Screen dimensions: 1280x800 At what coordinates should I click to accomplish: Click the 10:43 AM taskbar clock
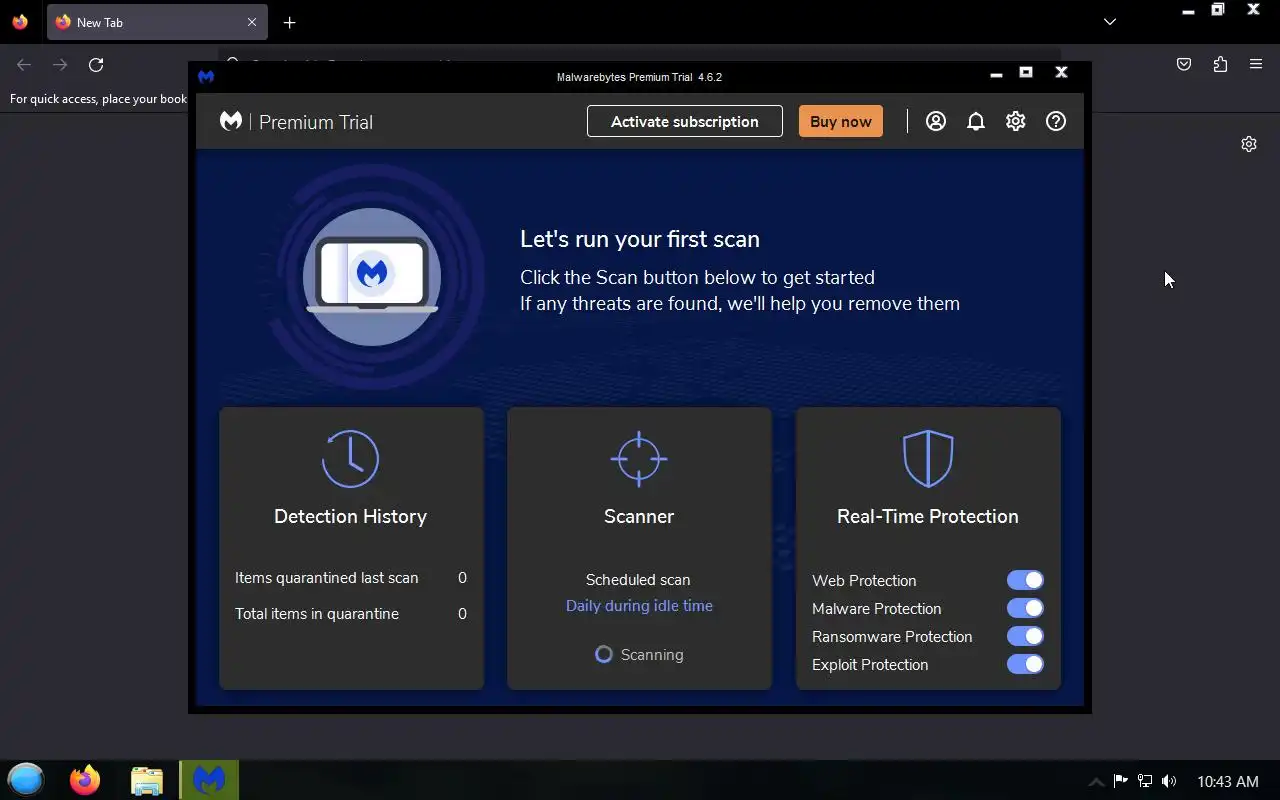click(x=1228, y=781)
